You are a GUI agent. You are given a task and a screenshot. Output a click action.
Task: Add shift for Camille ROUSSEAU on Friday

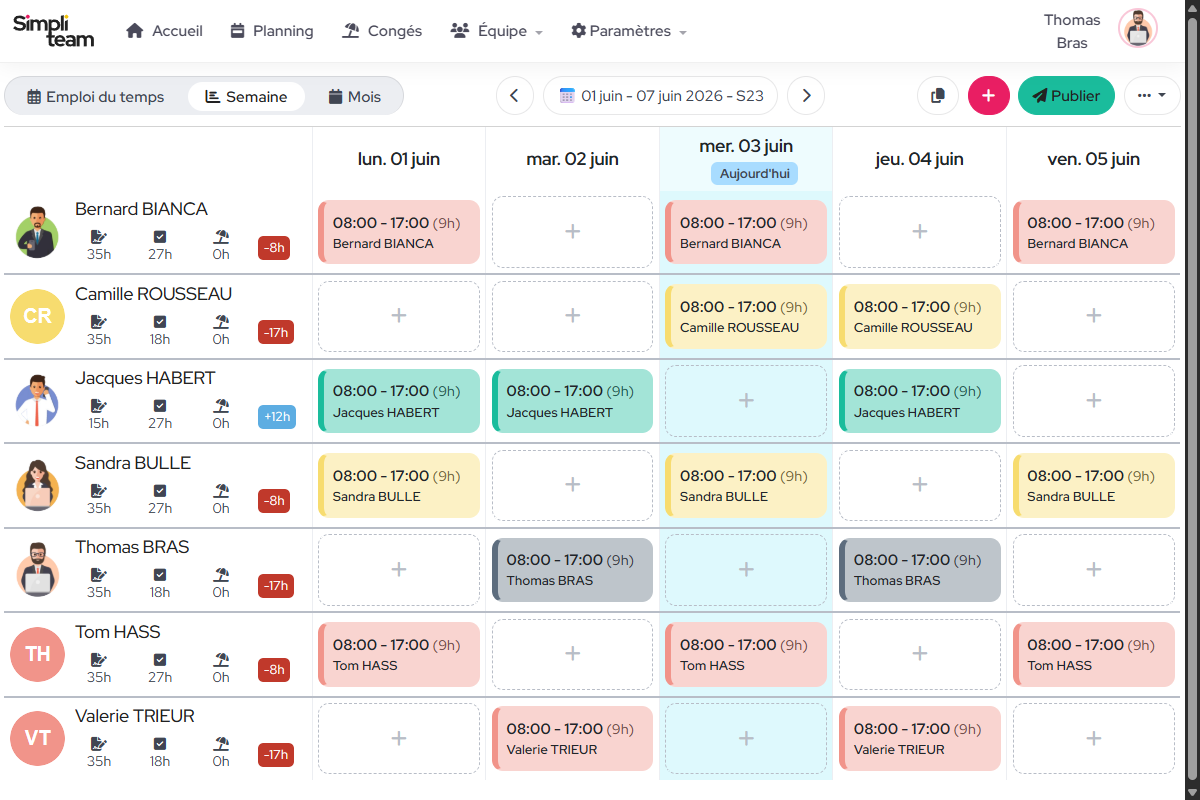click(1094, 316)
